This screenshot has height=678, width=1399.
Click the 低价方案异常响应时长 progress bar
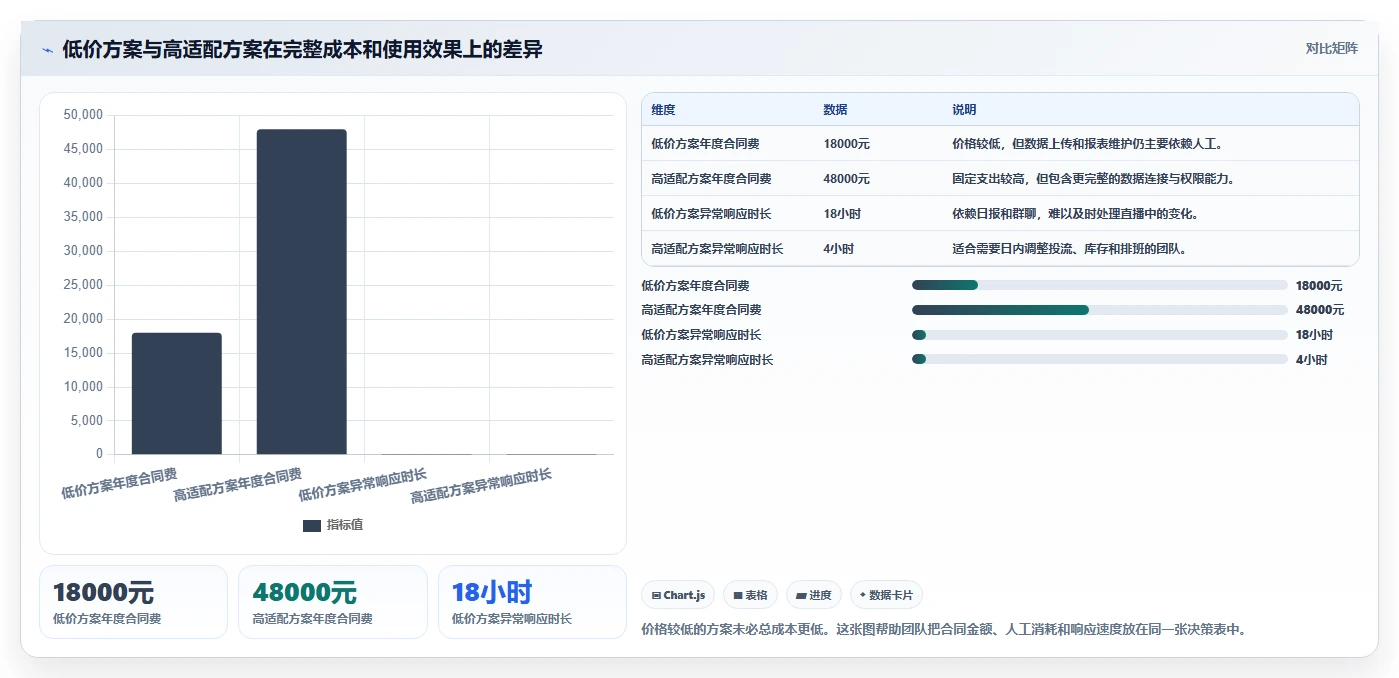pyautogui.click(x=1100, y=335)
